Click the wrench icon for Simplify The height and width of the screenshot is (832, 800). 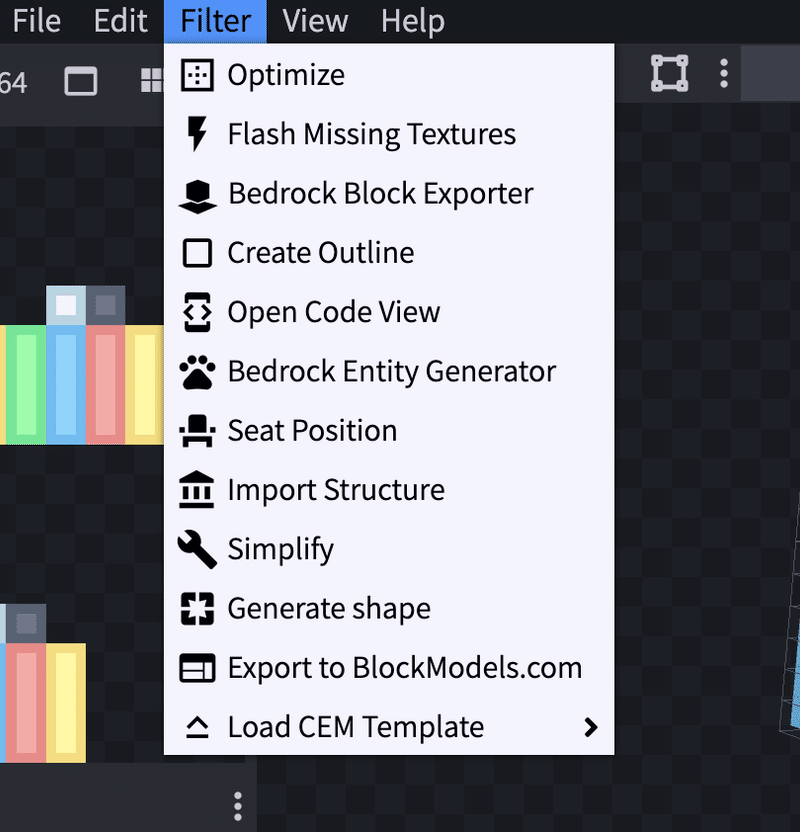pyautogui.click(x=197, y=550)
